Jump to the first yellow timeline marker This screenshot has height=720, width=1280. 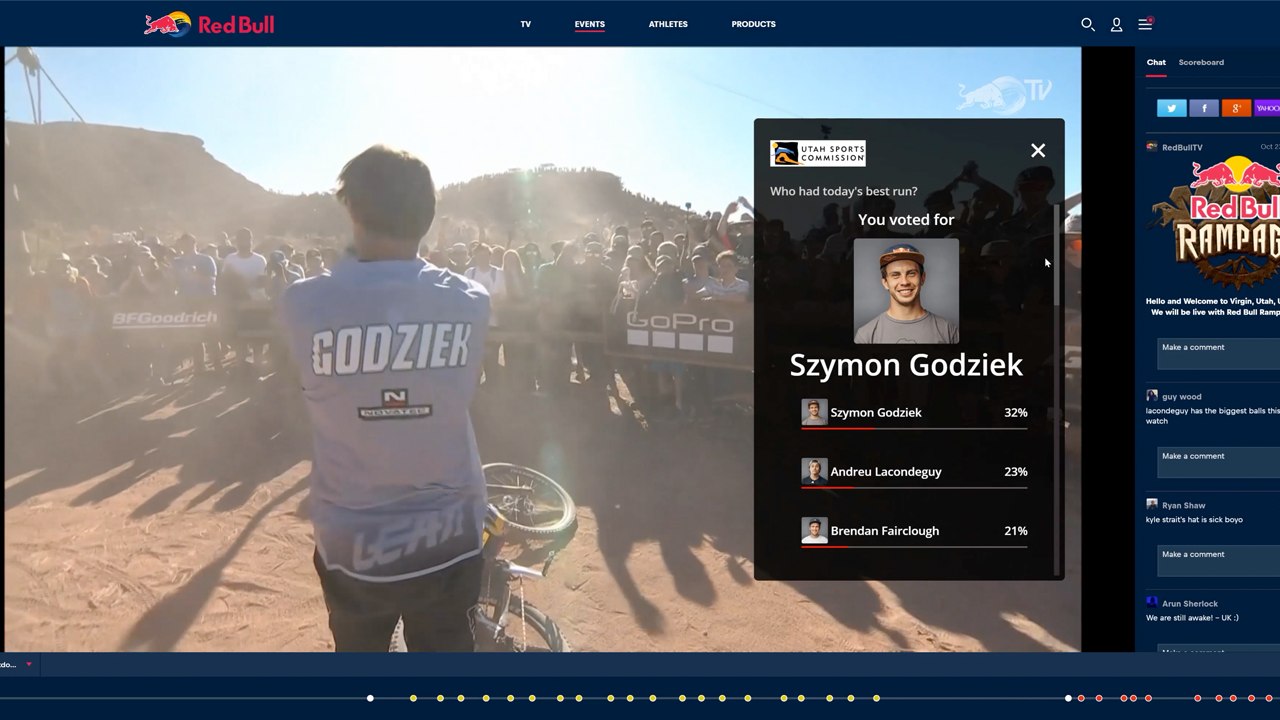pos(413,698)
